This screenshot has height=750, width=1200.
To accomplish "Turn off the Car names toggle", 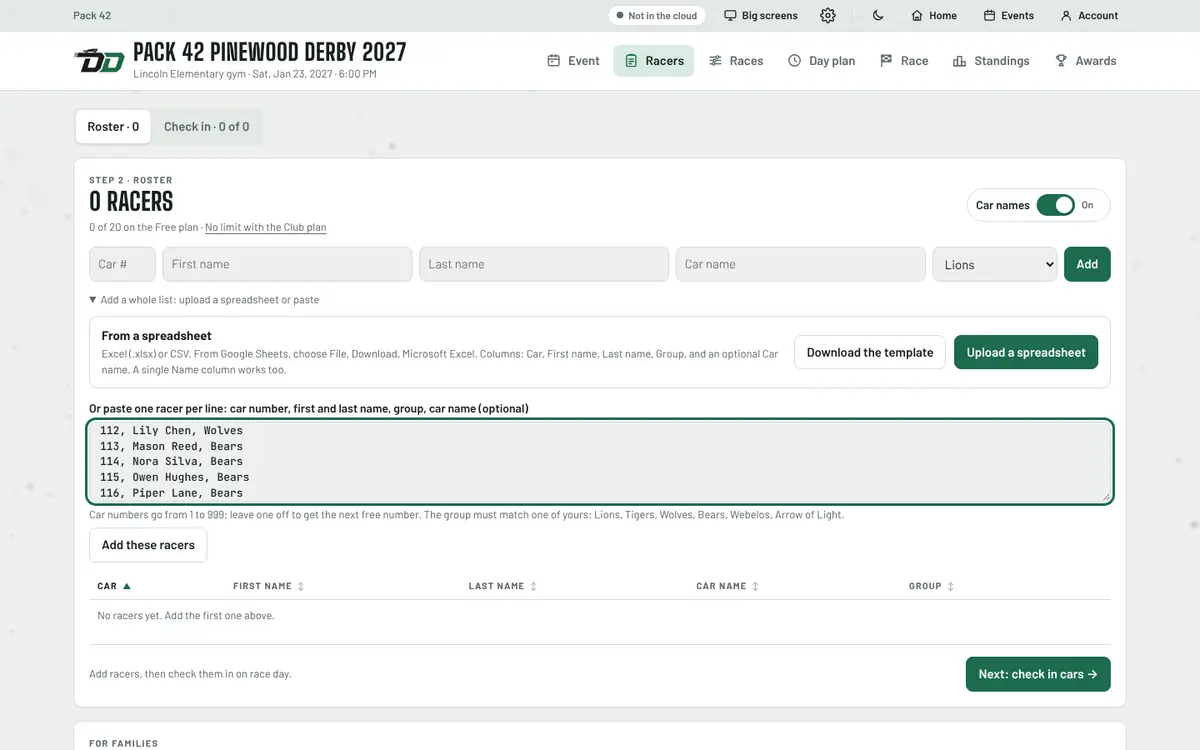I will tap(1055, 205).
